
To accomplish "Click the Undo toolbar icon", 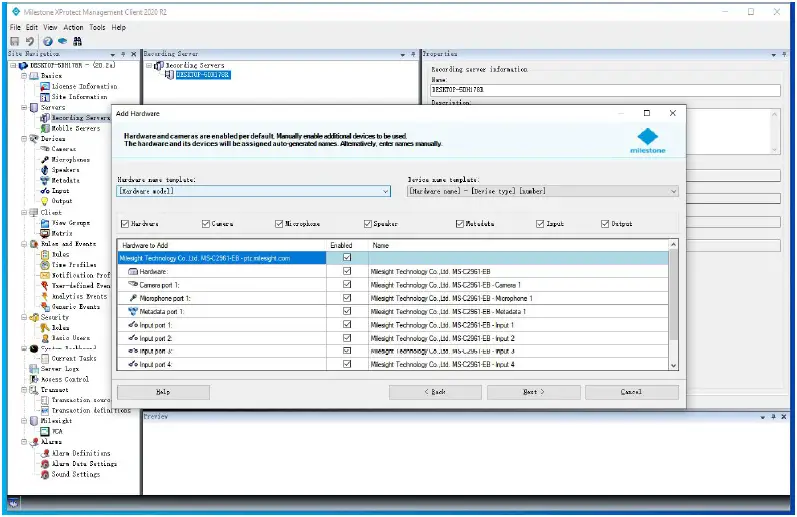I will click(30, 41).
